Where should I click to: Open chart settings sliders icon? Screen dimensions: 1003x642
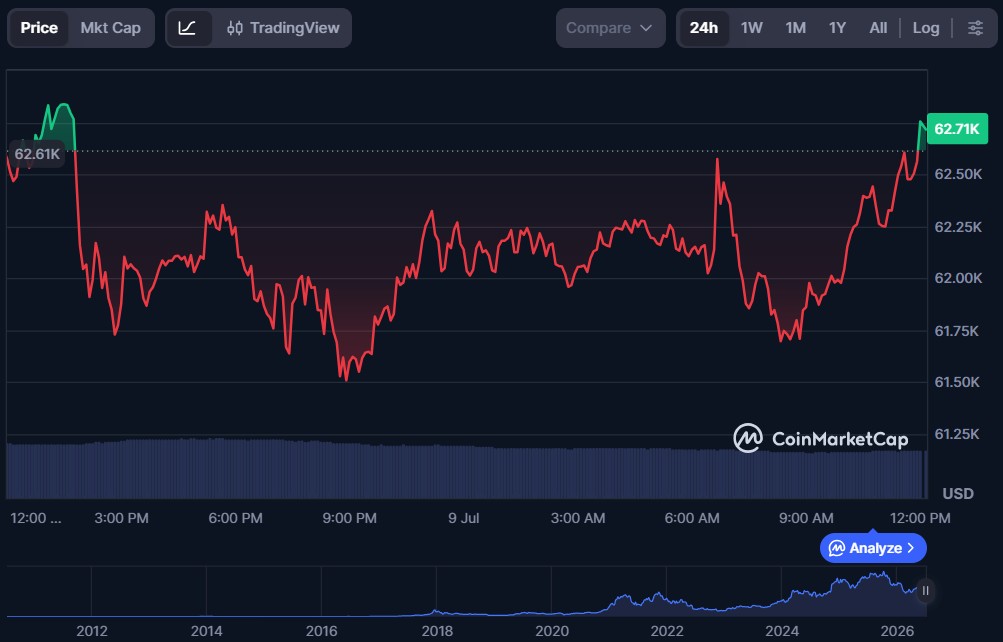click(x=975, y=28)
